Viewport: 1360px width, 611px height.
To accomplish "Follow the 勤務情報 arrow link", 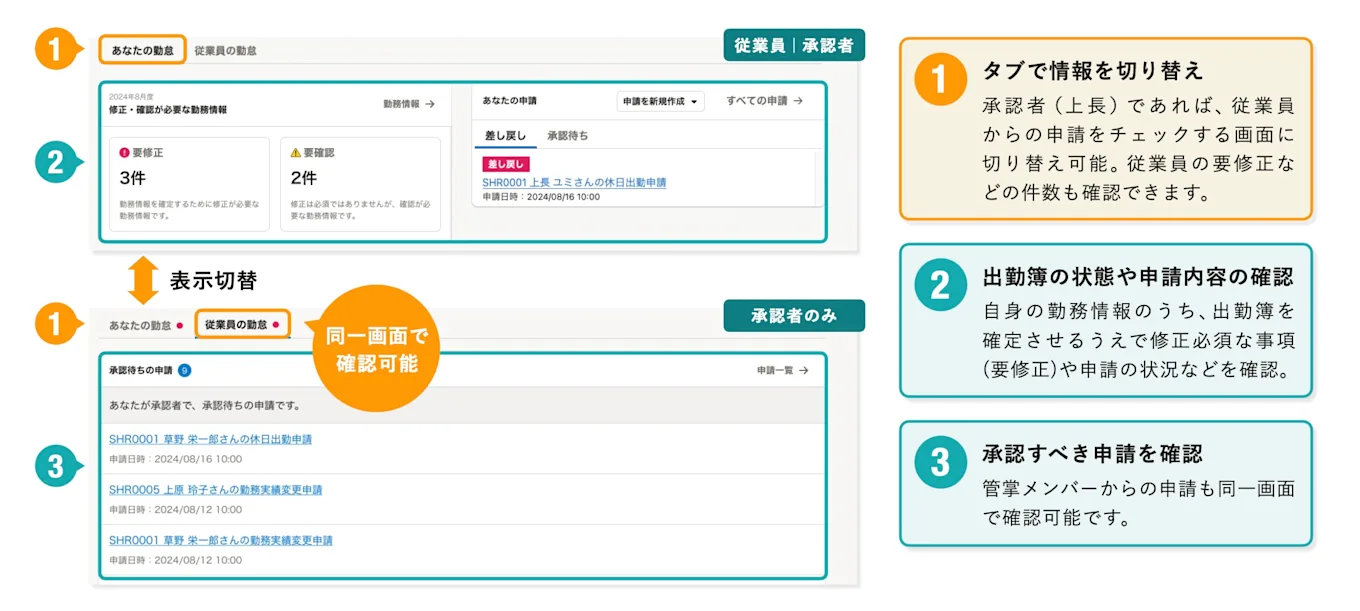I will point(409,103).
